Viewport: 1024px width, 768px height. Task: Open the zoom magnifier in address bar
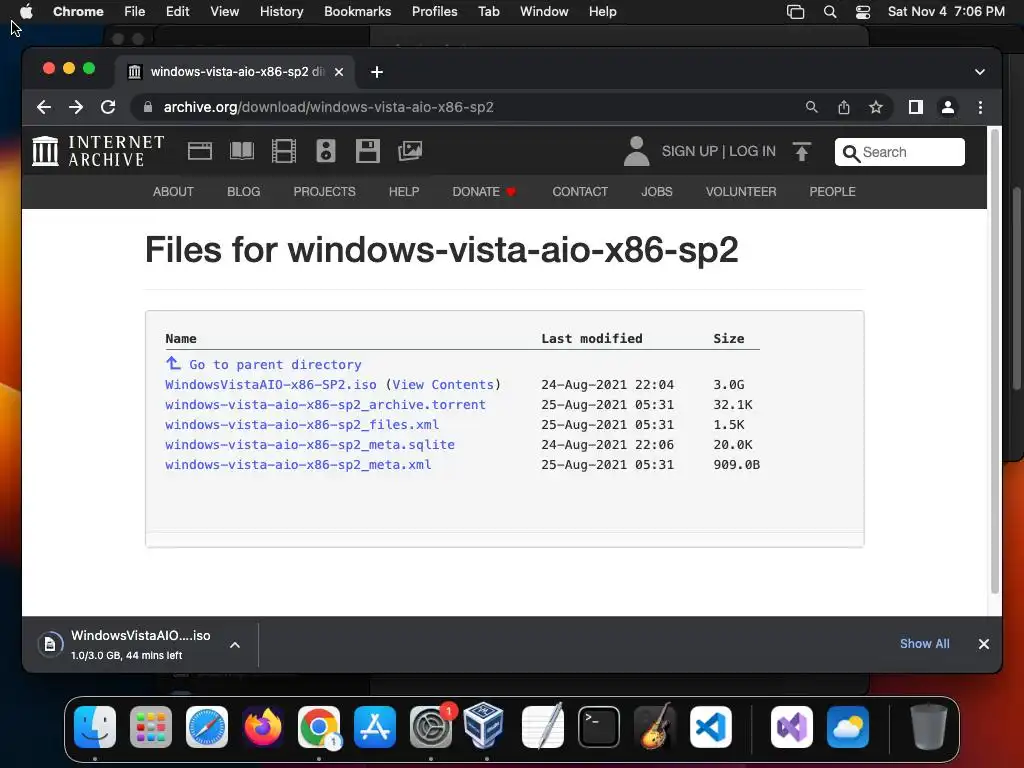click(x=811, y=107)
